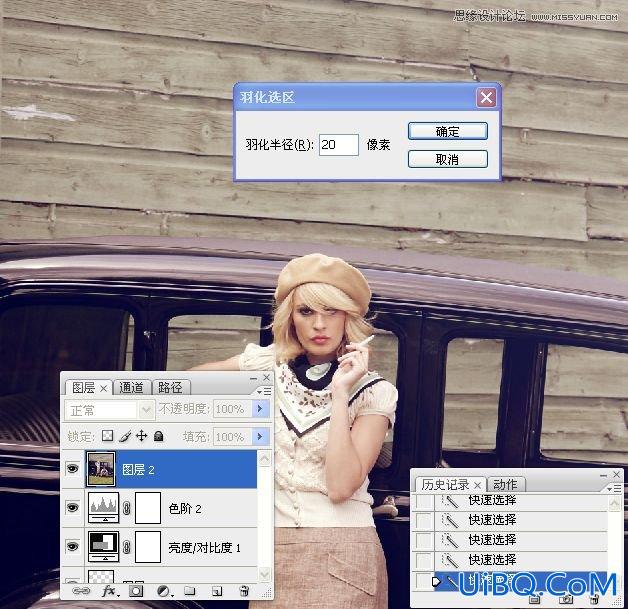The image size is (628, 609).
Task: Lock all with the padlock icon
Action: [159, 436]
